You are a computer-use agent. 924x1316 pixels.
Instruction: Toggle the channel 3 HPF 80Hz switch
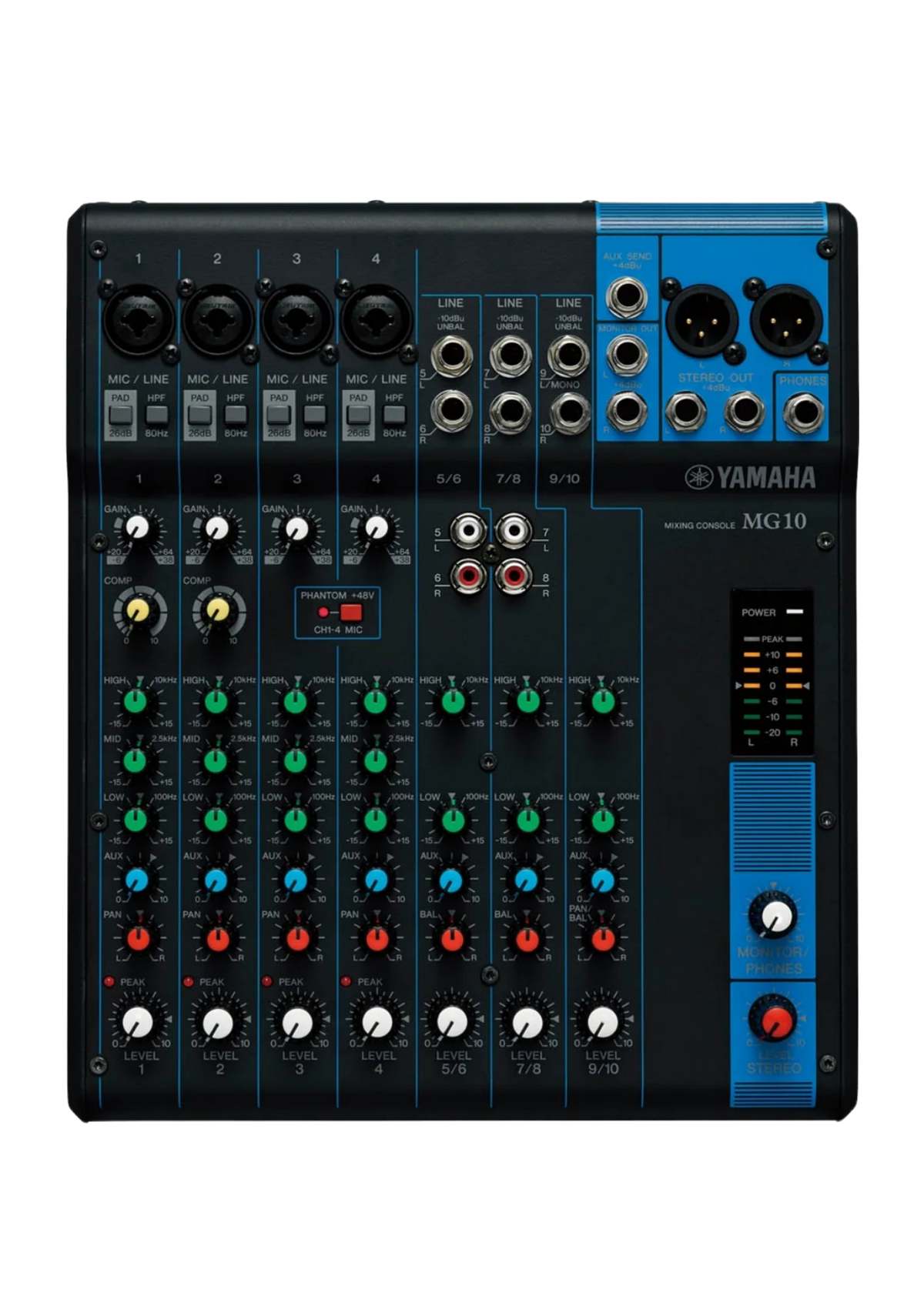(x=315, y=416)
